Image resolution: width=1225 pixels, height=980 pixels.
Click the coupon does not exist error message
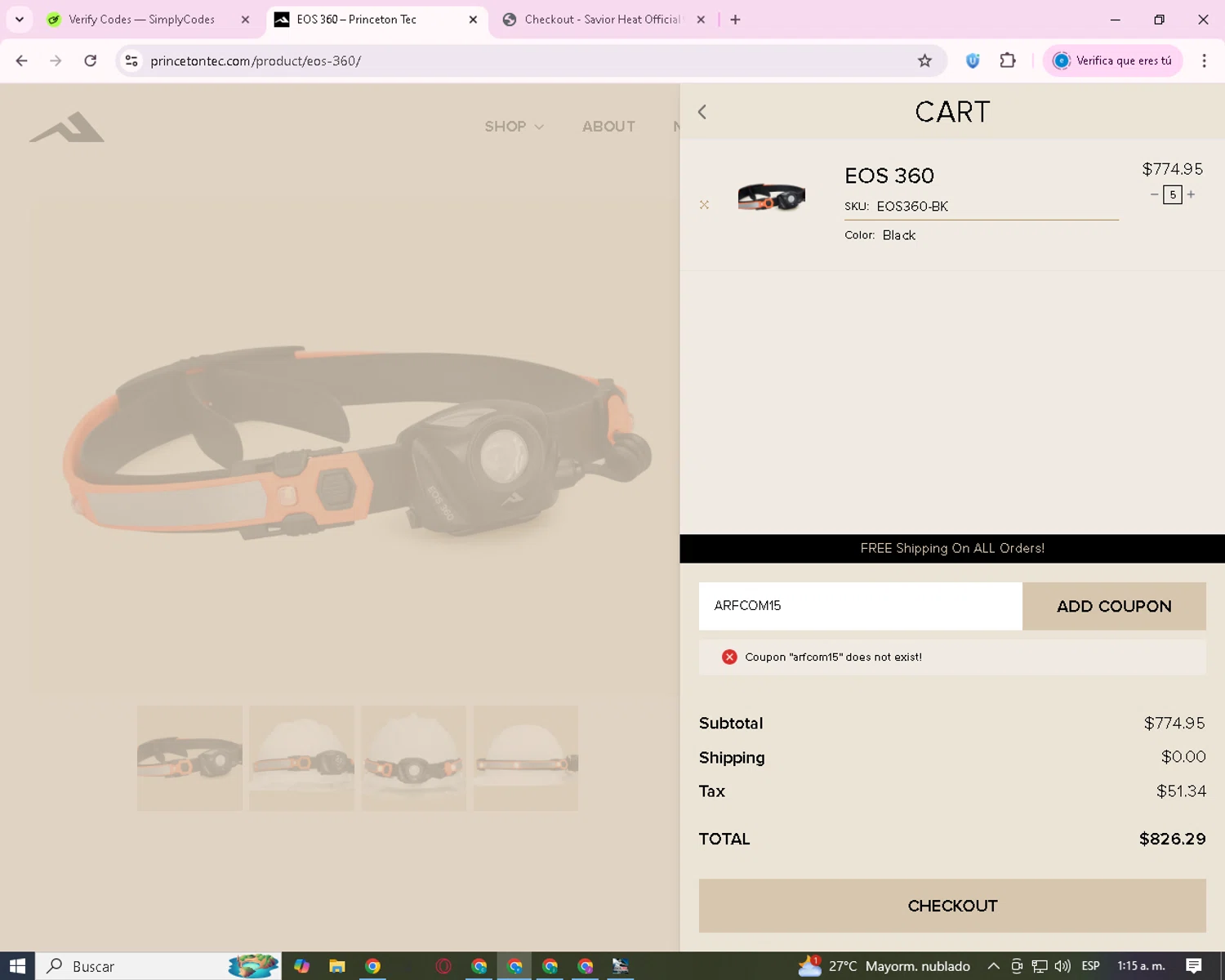pyautogui.click(x=952, y=657)
